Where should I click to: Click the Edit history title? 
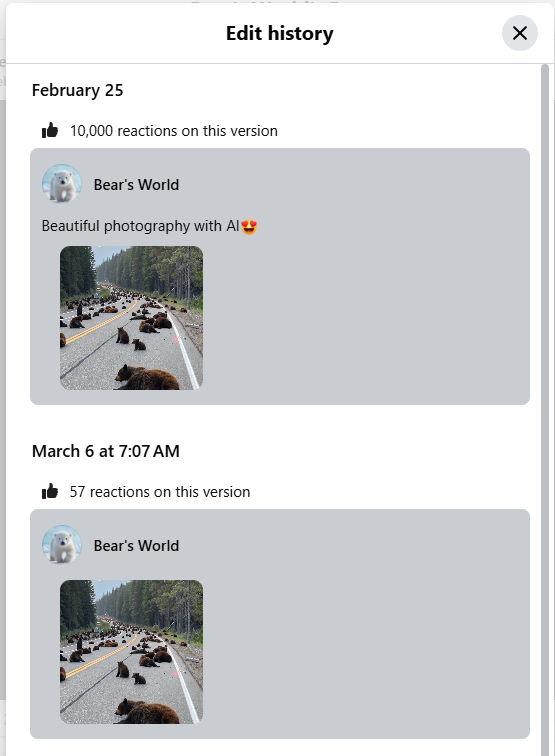[x=280, y=33]
